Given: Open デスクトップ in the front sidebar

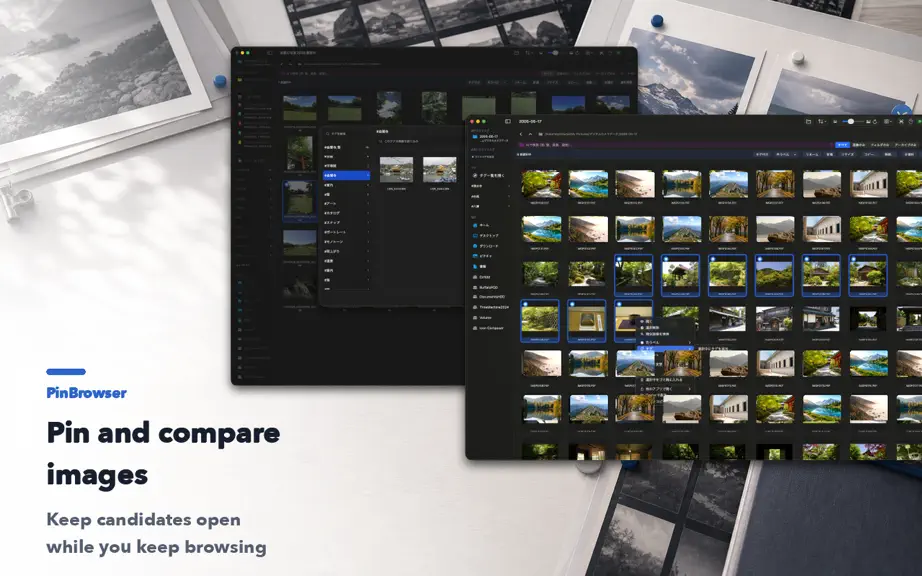Looking at the screenshot, I should pyautogui.click(x=486, y=236).
